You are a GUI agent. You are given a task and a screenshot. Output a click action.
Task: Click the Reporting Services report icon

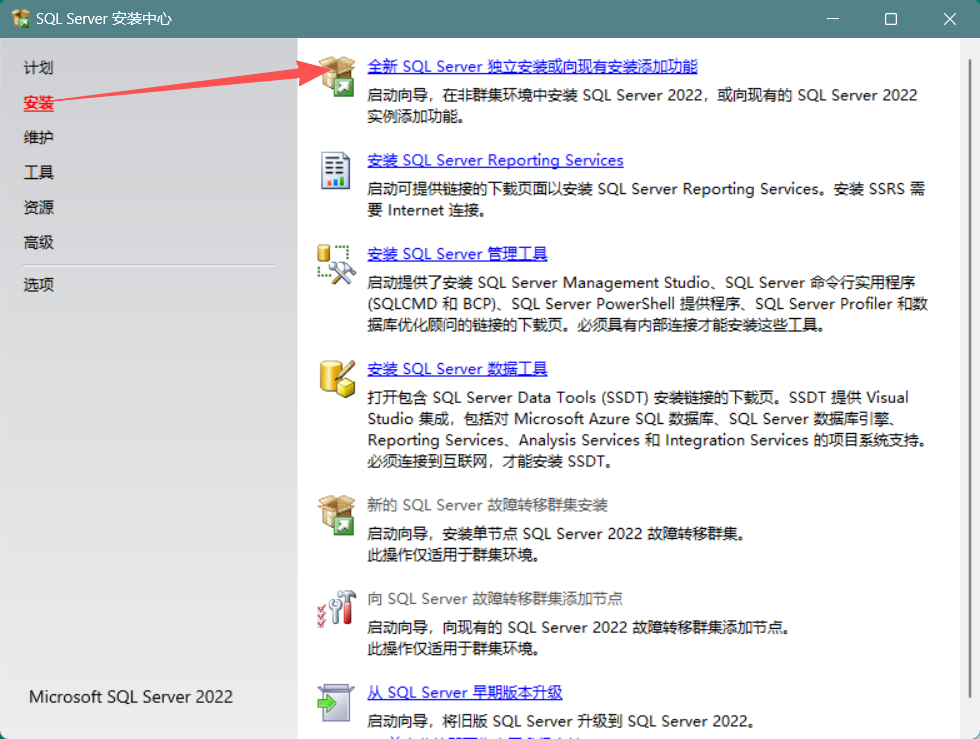click(x=336, y=169)
